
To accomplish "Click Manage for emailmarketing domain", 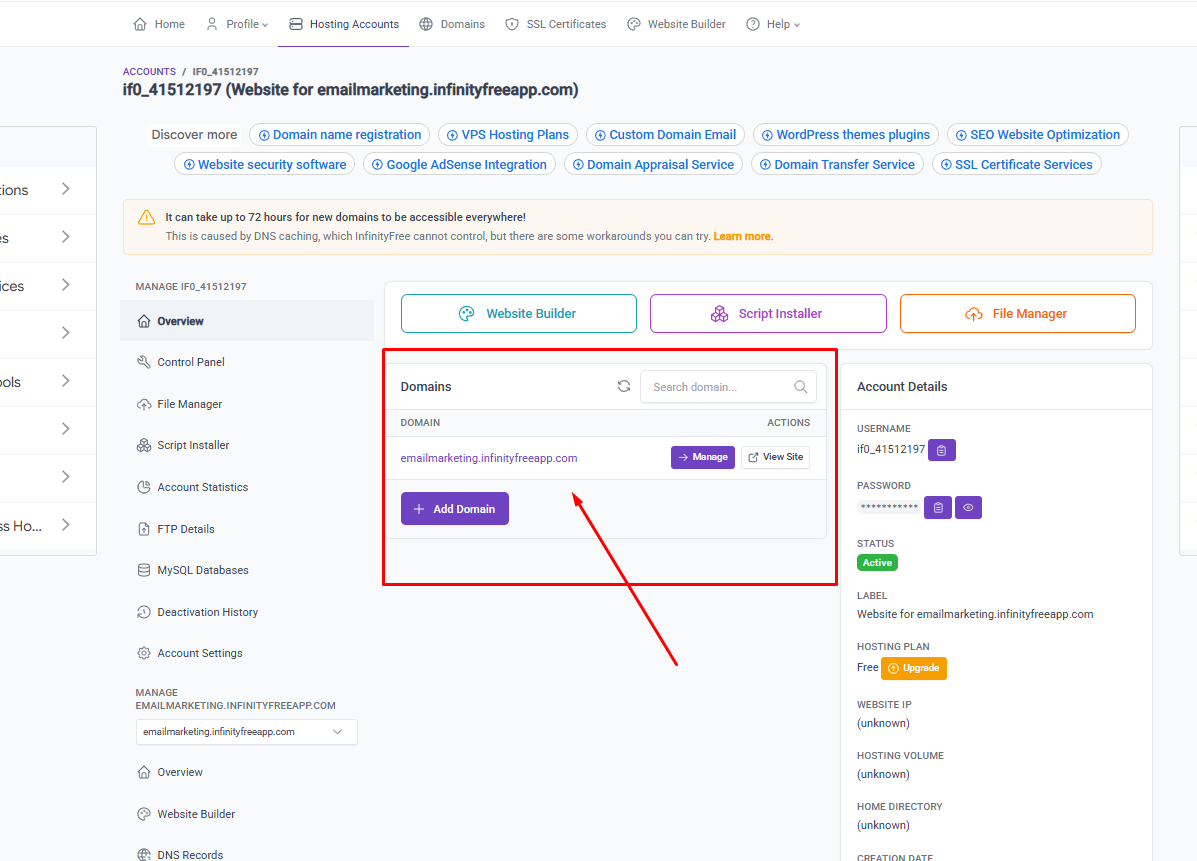I will point(702,457).
